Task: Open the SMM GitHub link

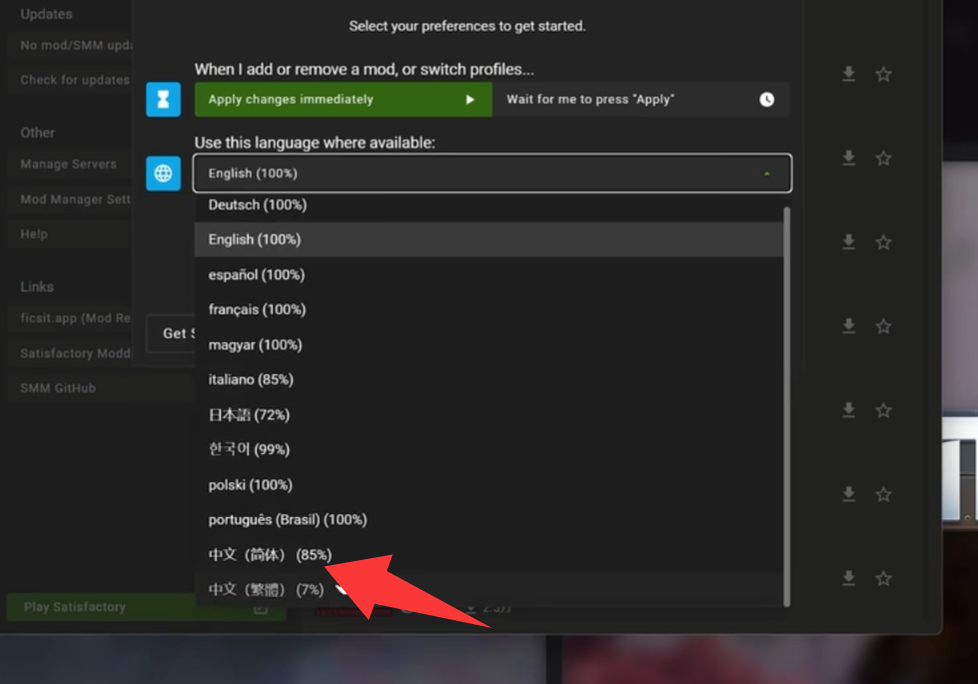Action: [58, 388]
